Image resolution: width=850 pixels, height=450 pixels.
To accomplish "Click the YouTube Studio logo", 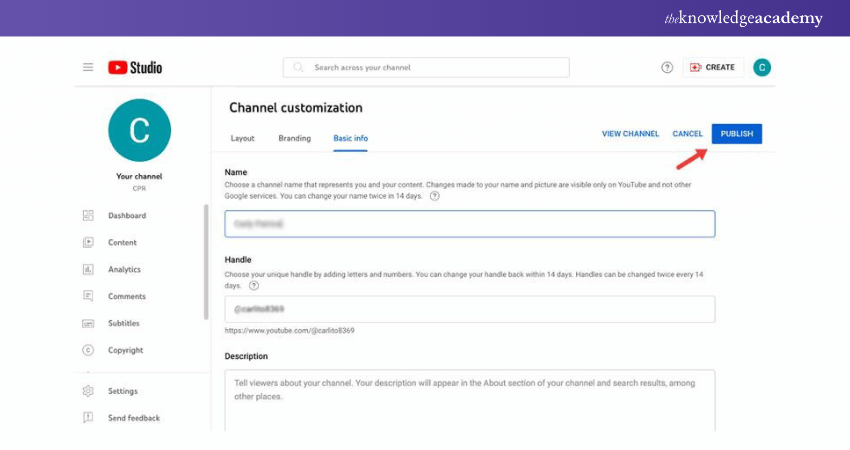I will 135,67.
